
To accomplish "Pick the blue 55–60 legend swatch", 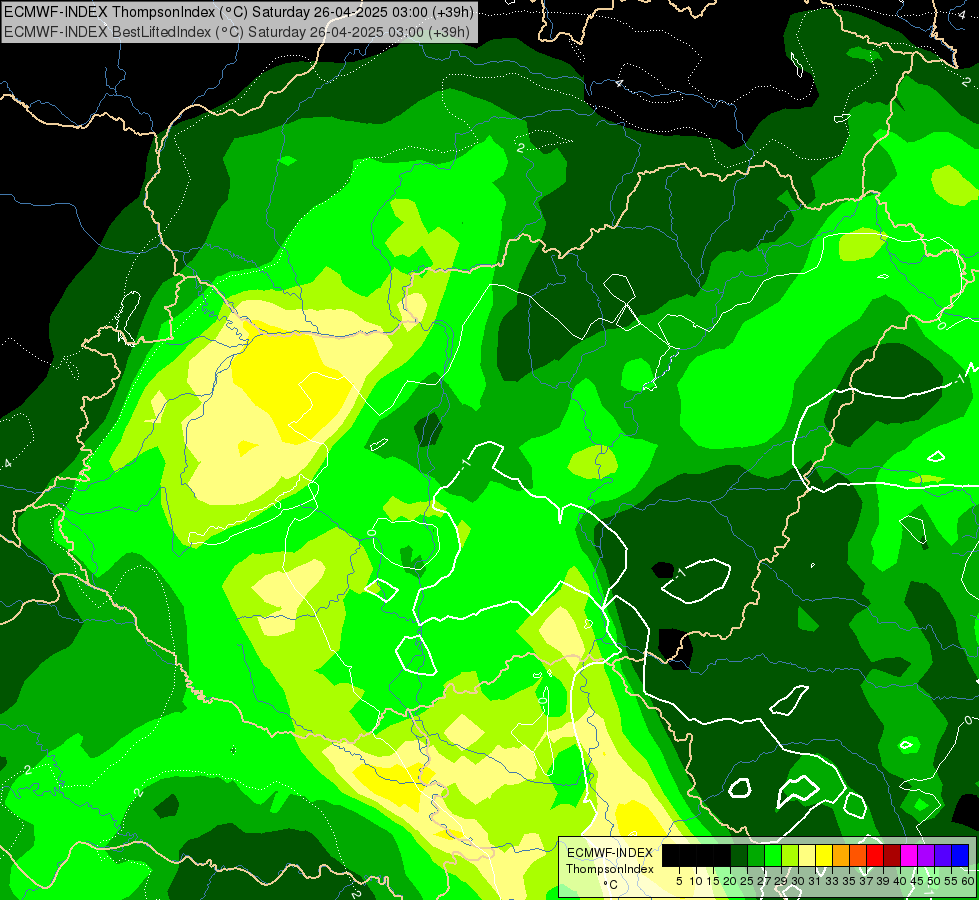I will (x=960, y=856).
